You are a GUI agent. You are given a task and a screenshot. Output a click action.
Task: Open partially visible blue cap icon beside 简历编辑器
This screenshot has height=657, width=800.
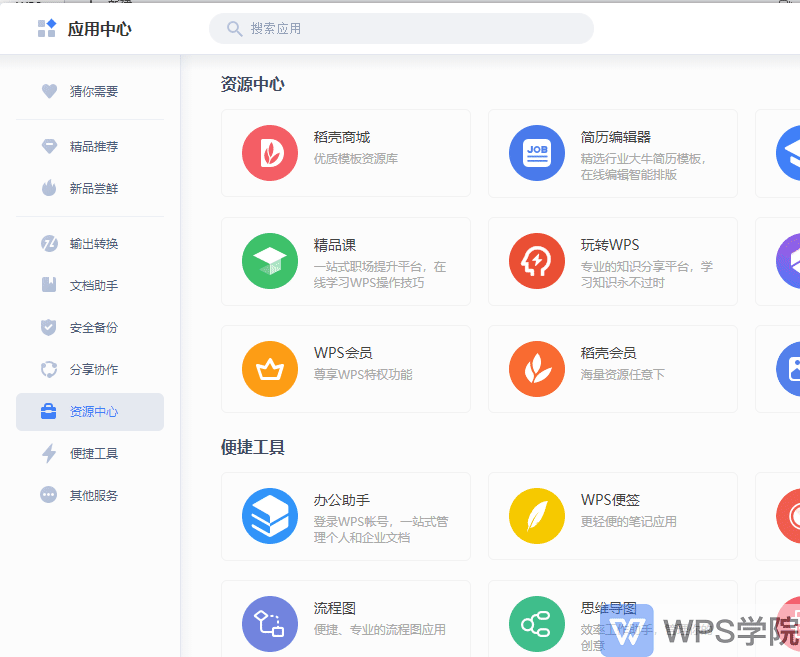[788, 153]
